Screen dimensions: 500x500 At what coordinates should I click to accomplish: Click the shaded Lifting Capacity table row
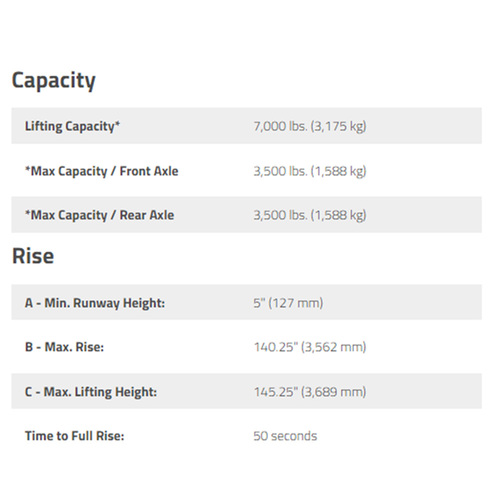pos(247,126)
